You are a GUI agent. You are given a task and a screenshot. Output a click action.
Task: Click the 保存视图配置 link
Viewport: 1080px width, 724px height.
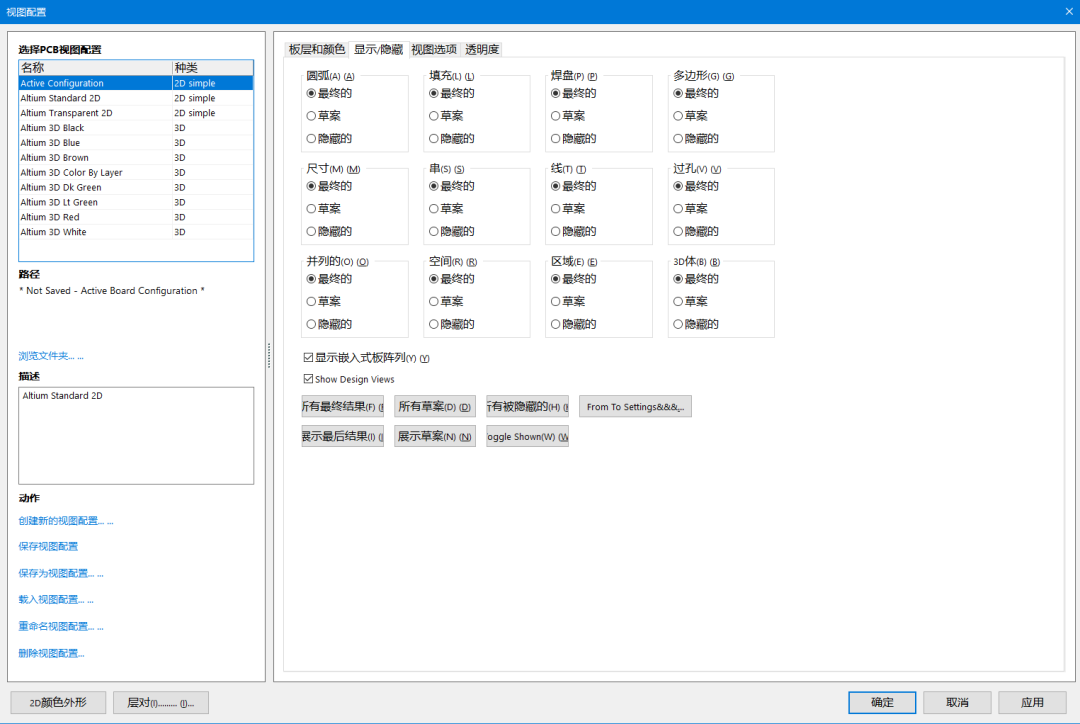tap(48, 547)
